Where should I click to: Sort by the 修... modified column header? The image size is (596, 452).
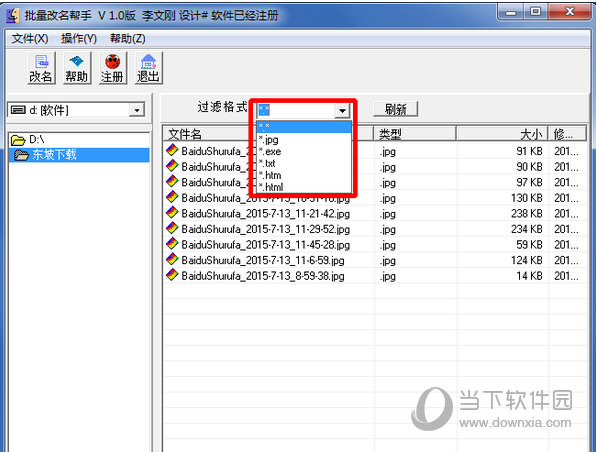click(x=567, y=134)
